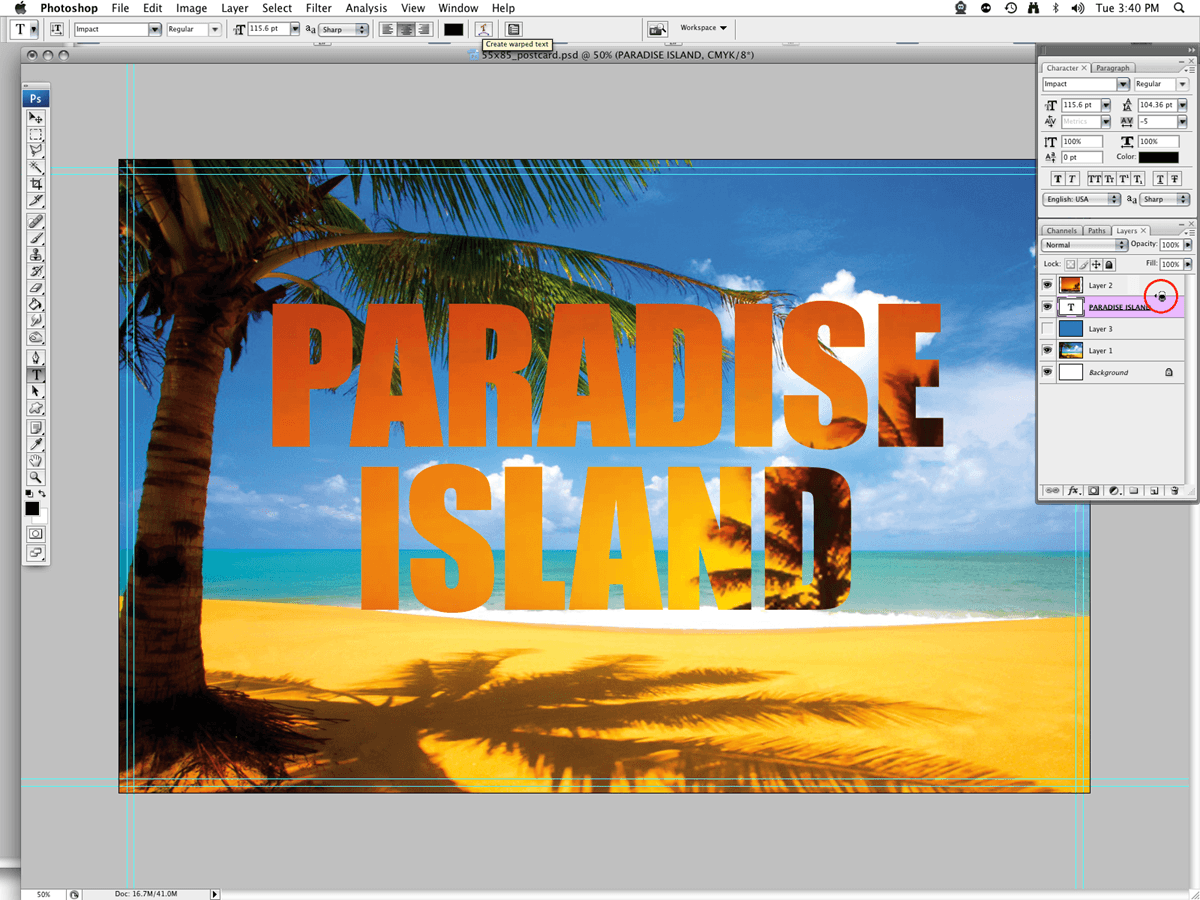Switch to the Channels tab
Image resolution: width=1200 pixels, height=900 pixels.
(x=1061, y=231)
